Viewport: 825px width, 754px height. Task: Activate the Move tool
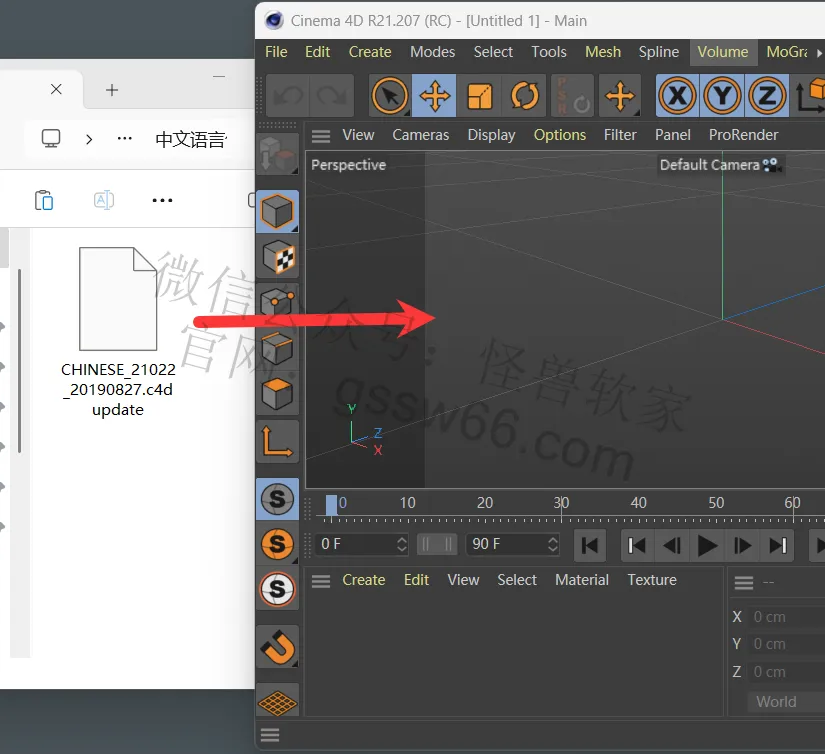(x=435, y=96)
